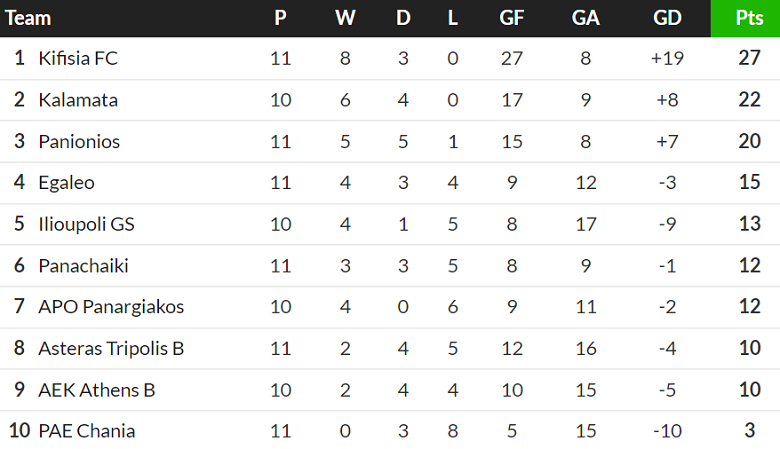Click the green Pts column header
Image resolution: width=780 pixels, height=449 pixels.
[750, 18]
